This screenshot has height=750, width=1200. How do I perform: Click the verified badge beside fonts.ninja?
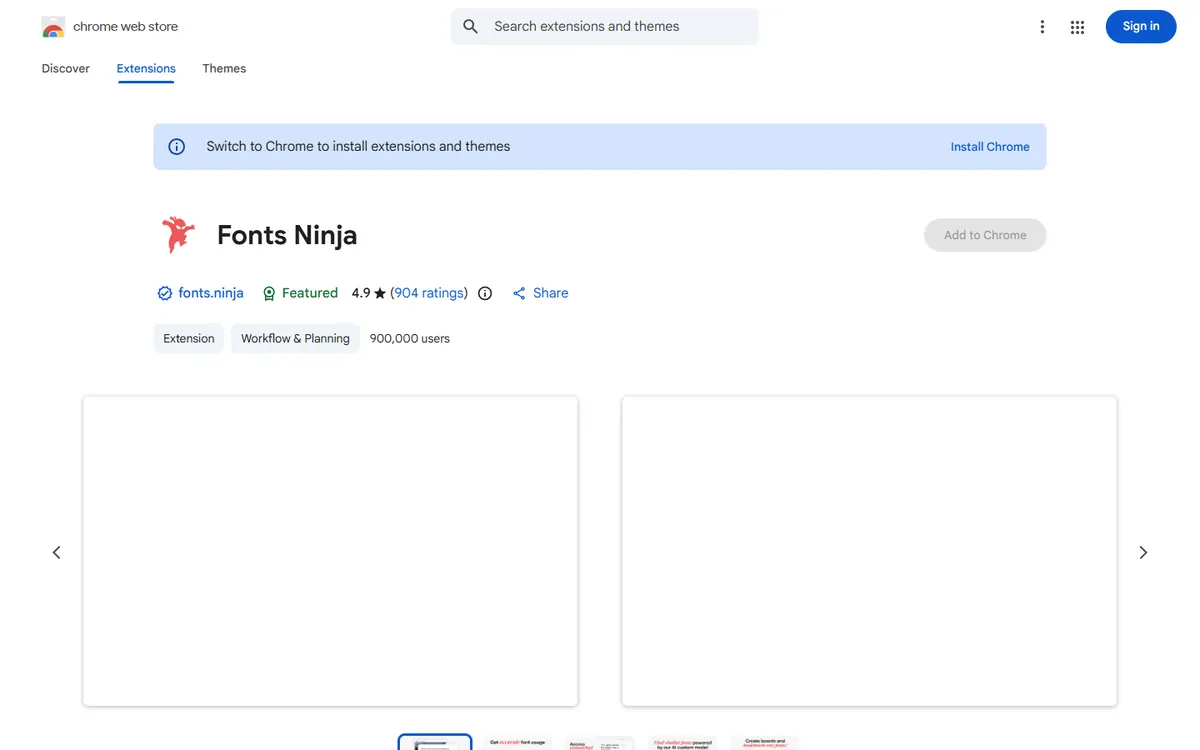(165, 293)
